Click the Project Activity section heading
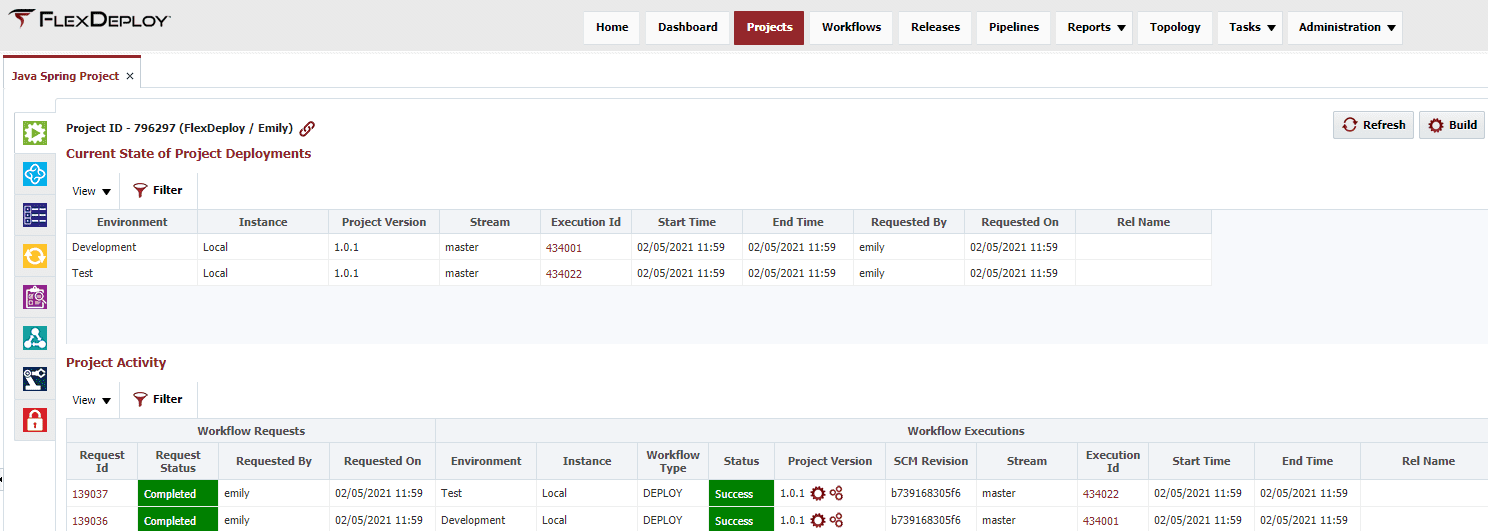The width and height of the screenshot is (1488, 531). click(x=116, y=363)
